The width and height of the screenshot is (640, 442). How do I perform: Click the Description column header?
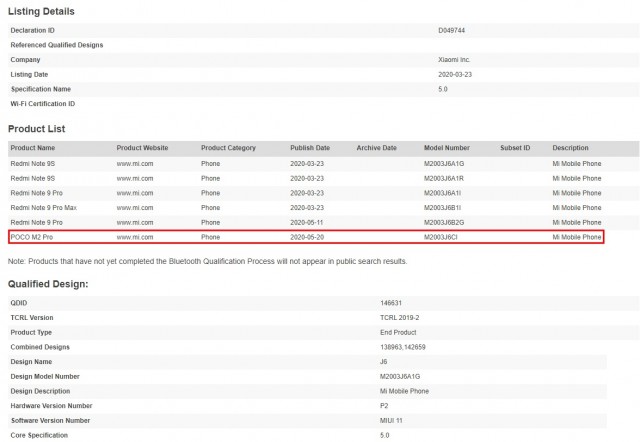tap(570, 148)
